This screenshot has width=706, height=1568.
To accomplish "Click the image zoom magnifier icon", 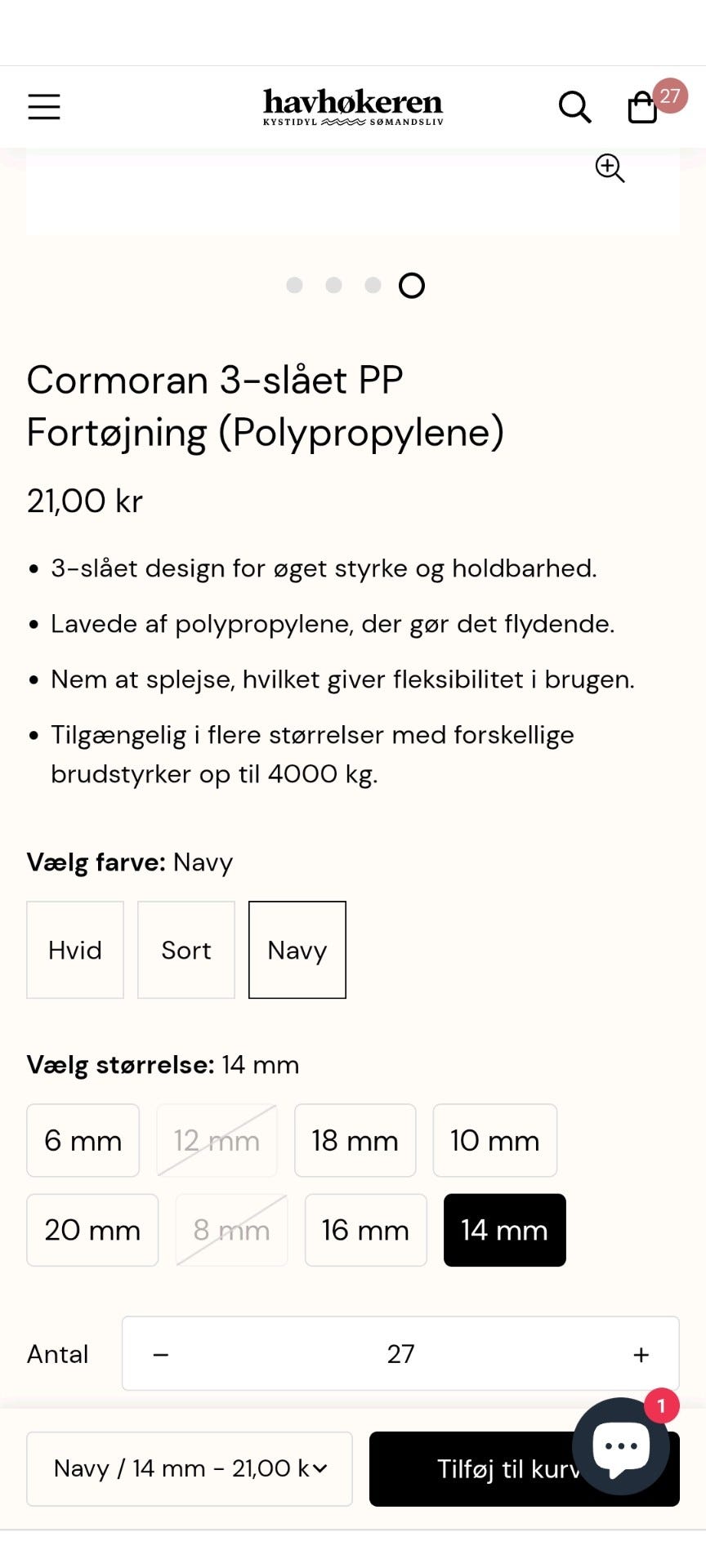I will pyautogui.click(x=610, y=168).
